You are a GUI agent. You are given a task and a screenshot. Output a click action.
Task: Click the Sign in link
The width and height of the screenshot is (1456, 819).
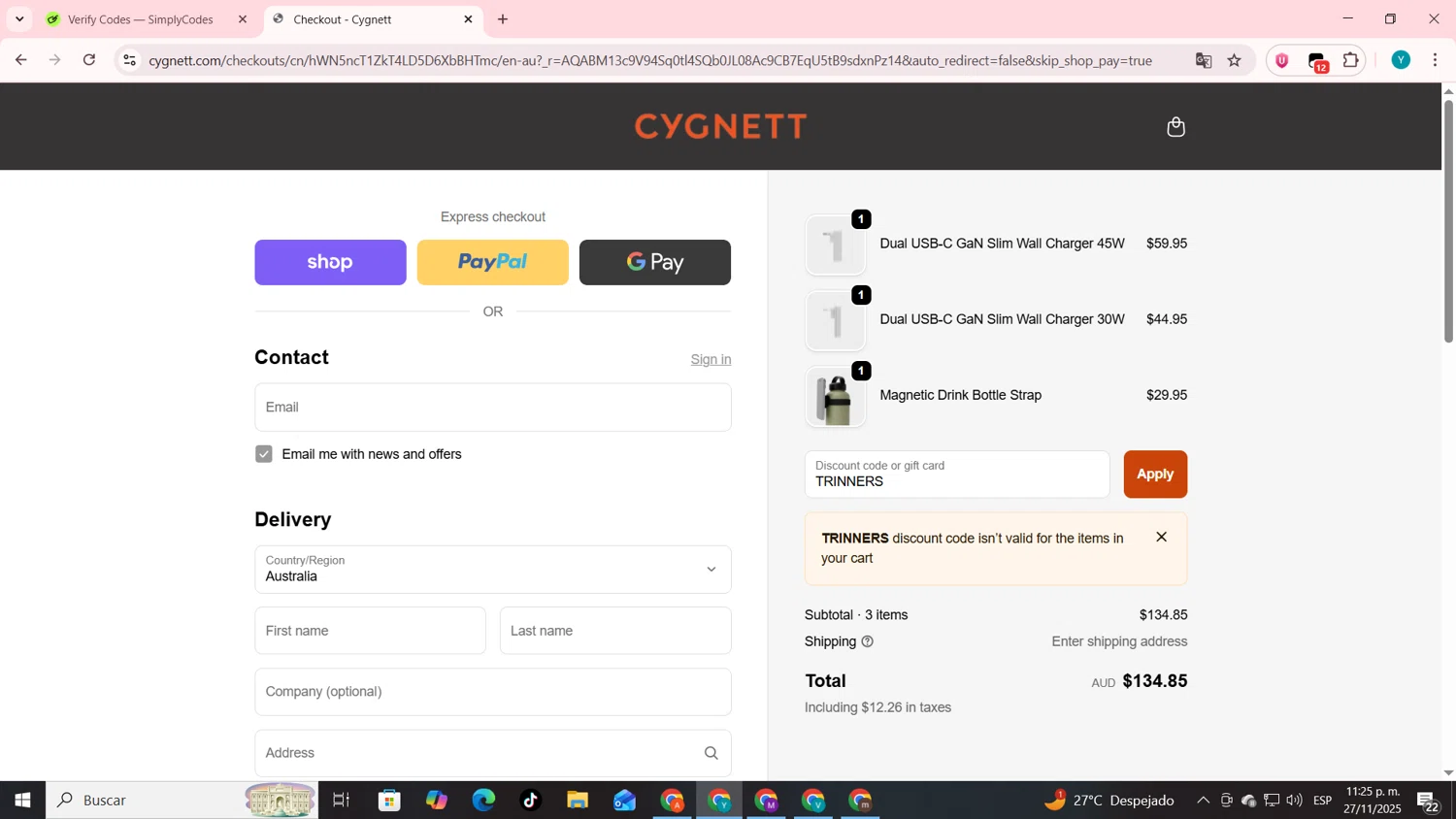point(711,359)
